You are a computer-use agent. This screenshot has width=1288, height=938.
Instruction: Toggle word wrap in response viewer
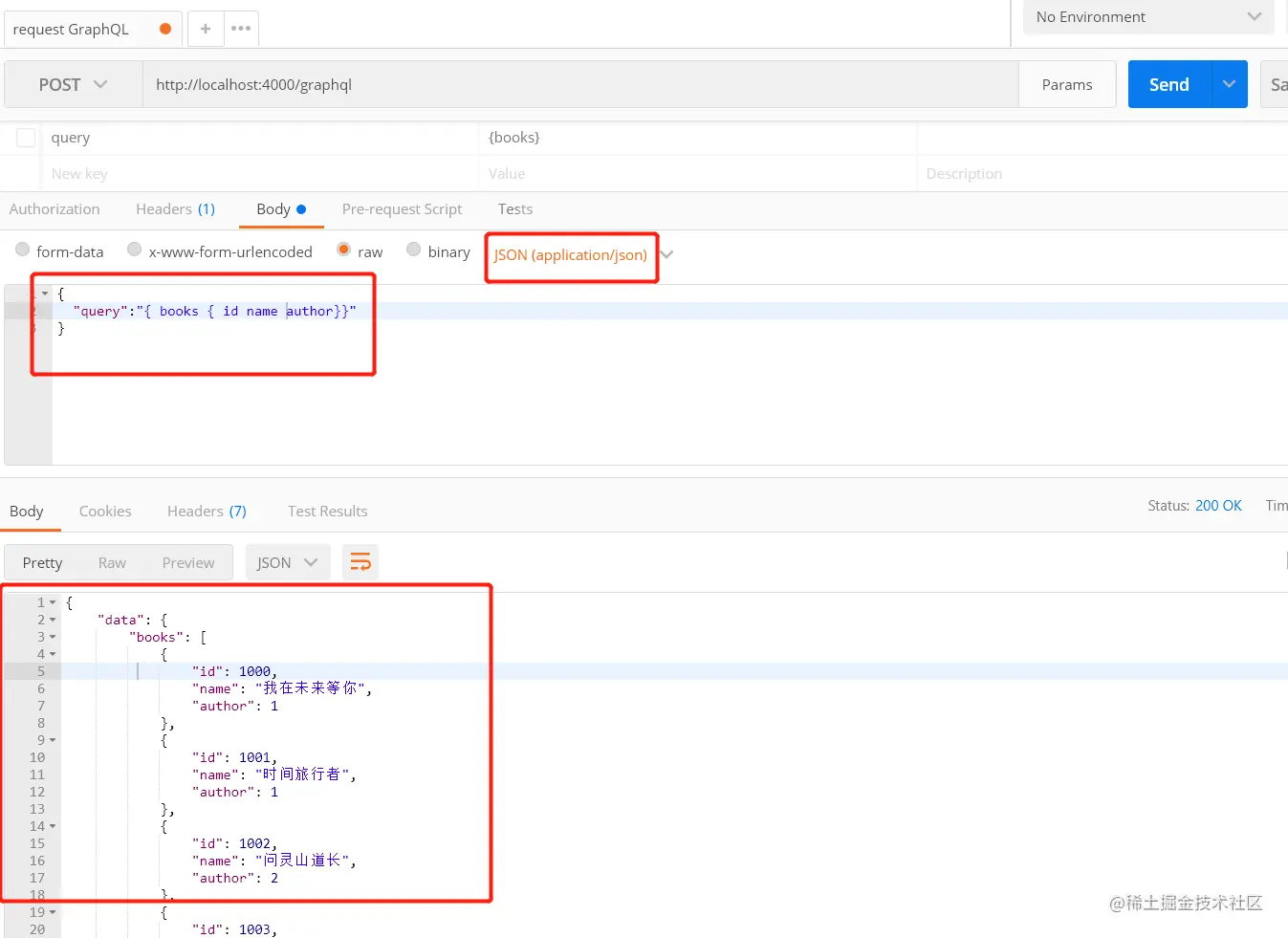coord(360,562)
